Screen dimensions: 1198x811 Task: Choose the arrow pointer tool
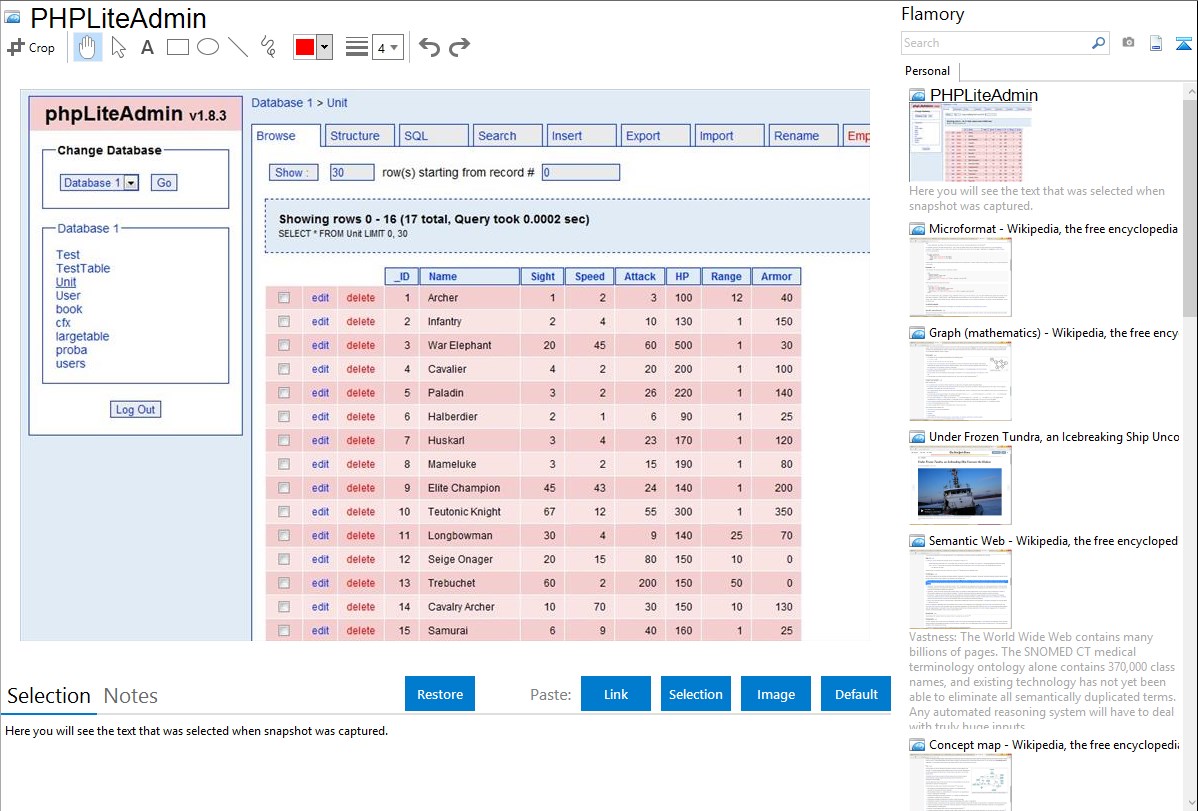click(x=119, y=47)
